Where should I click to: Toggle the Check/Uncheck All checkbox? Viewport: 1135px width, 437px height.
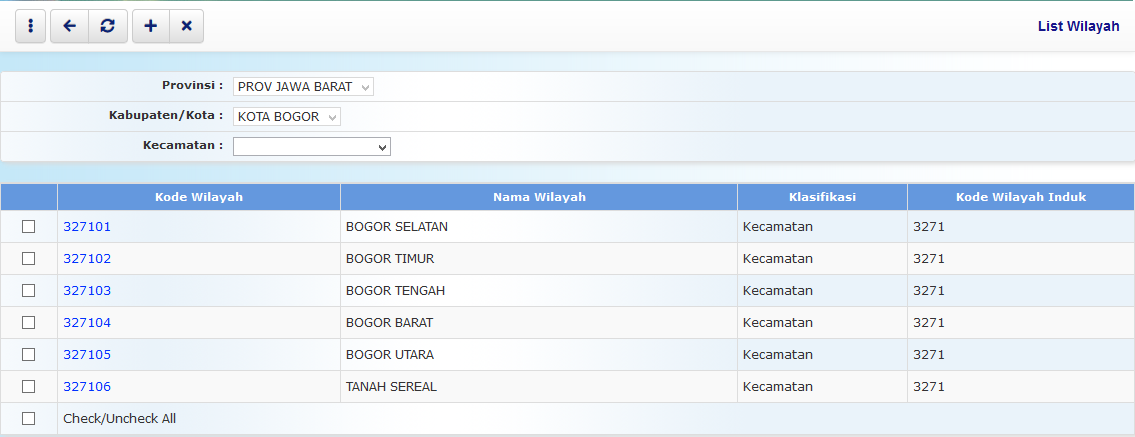[29, 419]
